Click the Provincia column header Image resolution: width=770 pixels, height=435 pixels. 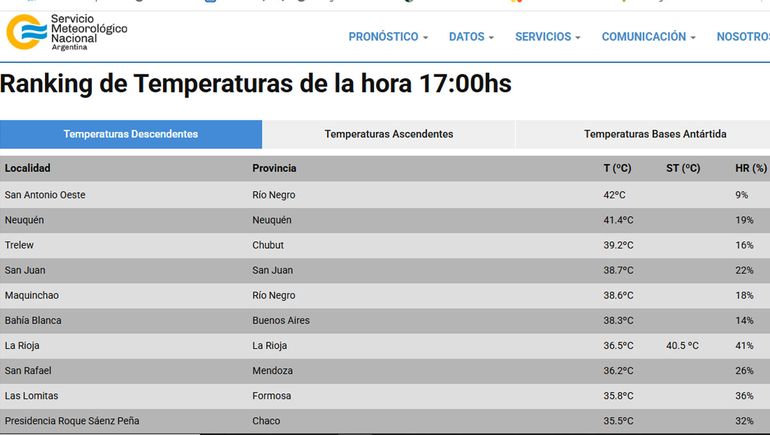[x=274, y=168]
